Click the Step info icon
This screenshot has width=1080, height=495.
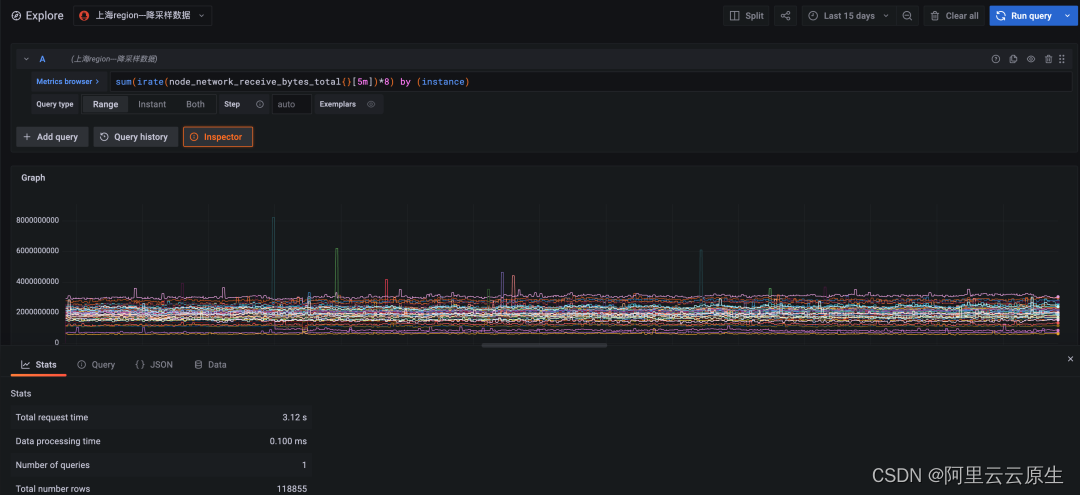(x=260, y=104)
